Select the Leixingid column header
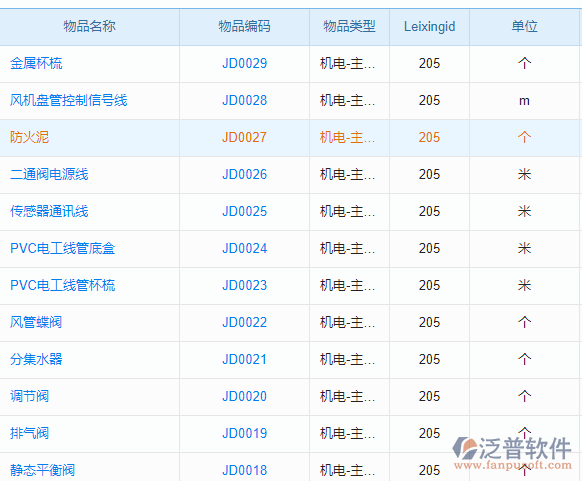 point(429,26)
